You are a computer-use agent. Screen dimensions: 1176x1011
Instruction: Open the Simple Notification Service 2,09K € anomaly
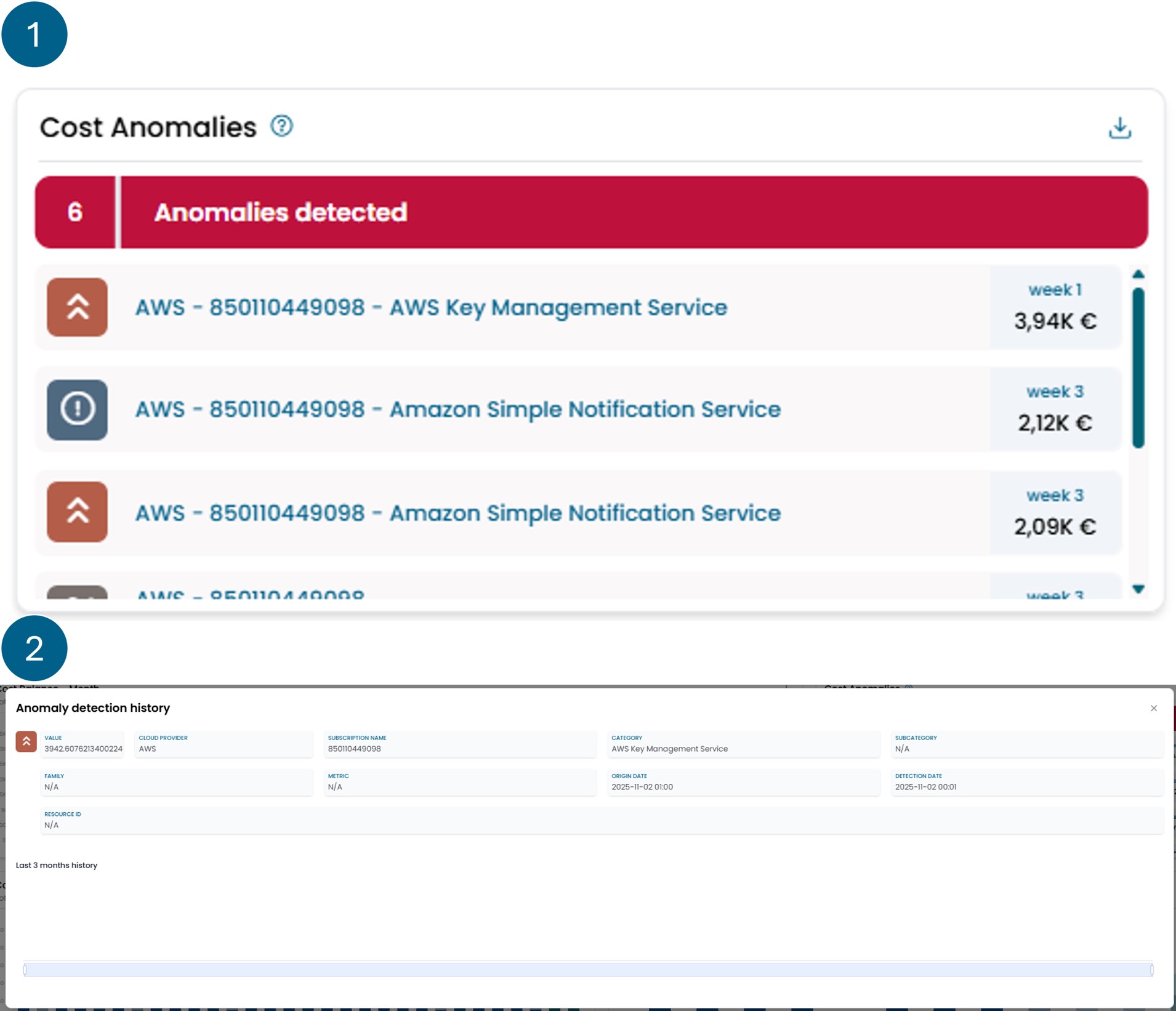(x=457, y=513)
